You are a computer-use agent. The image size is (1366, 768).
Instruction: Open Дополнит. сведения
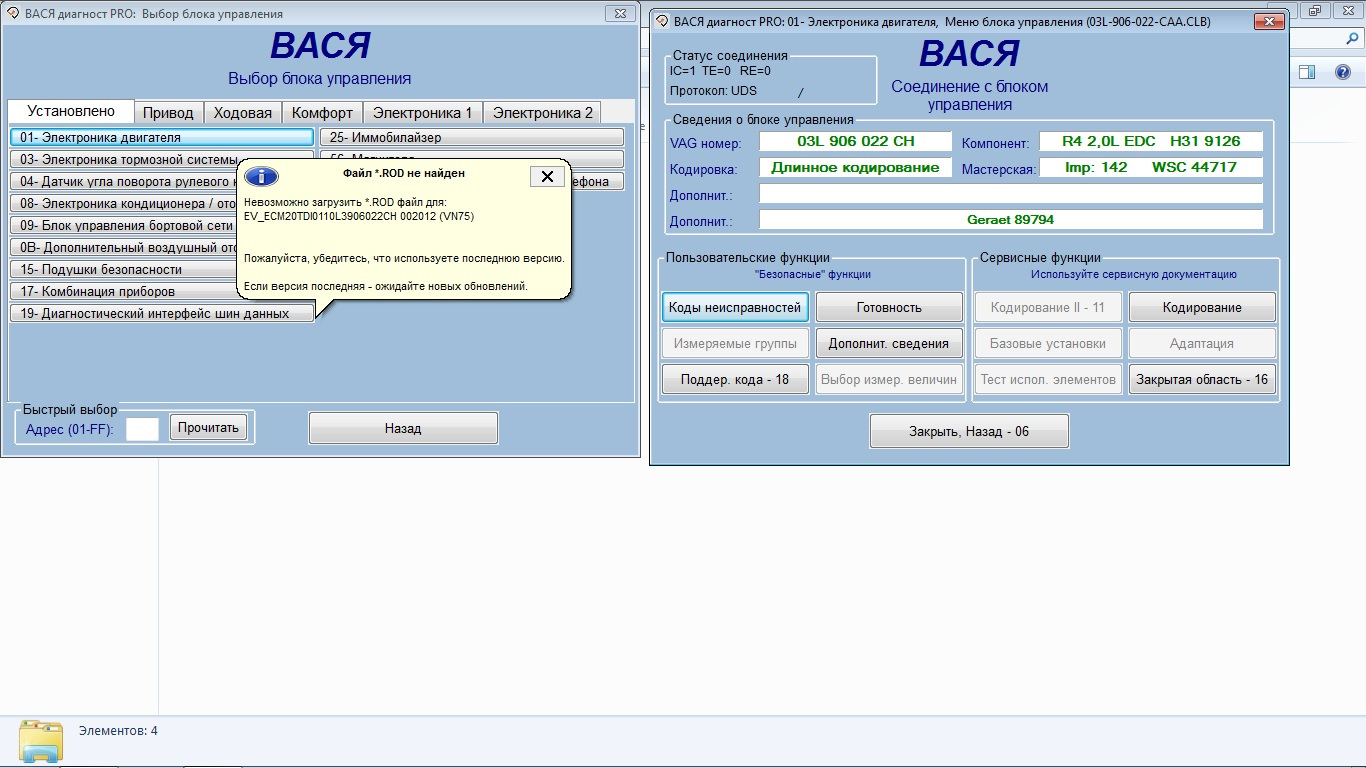coord(889,343)
